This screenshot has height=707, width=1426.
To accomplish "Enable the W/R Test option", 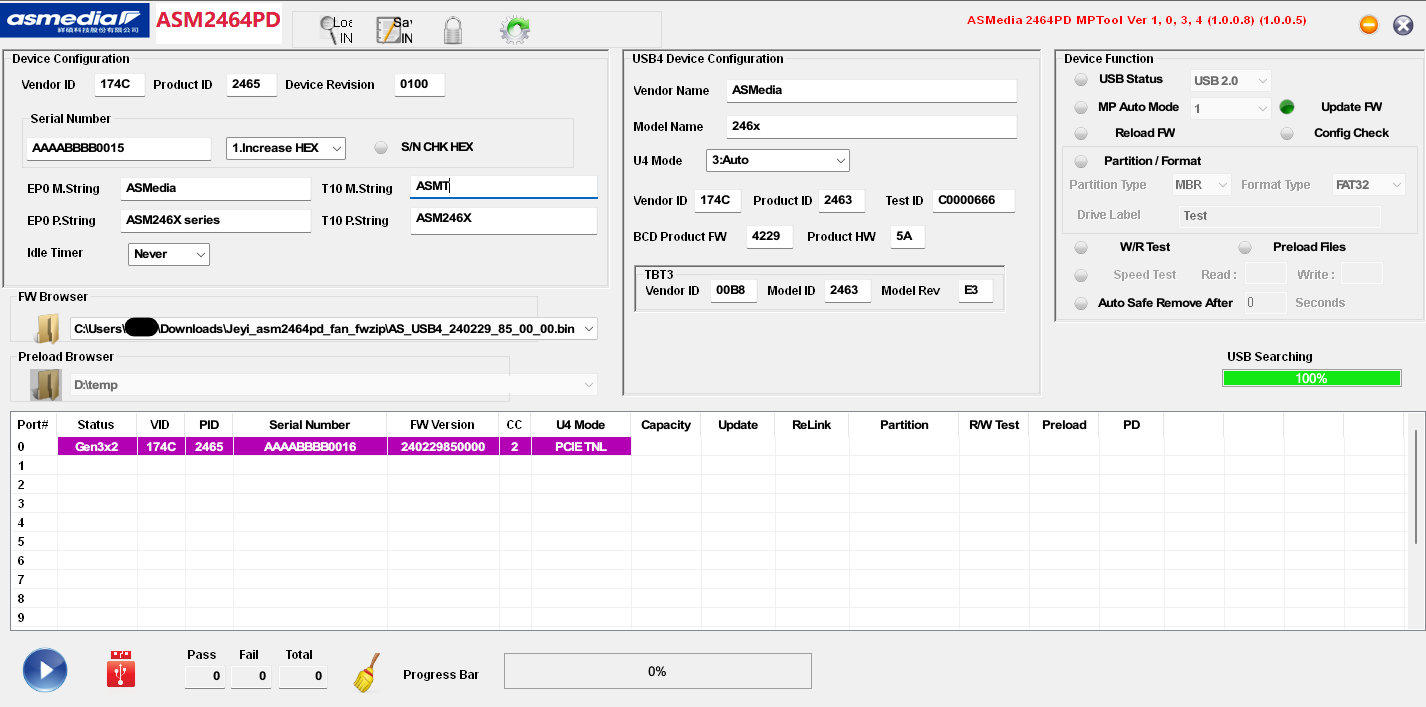I will pyautogui.click(x=1081, y=247).
